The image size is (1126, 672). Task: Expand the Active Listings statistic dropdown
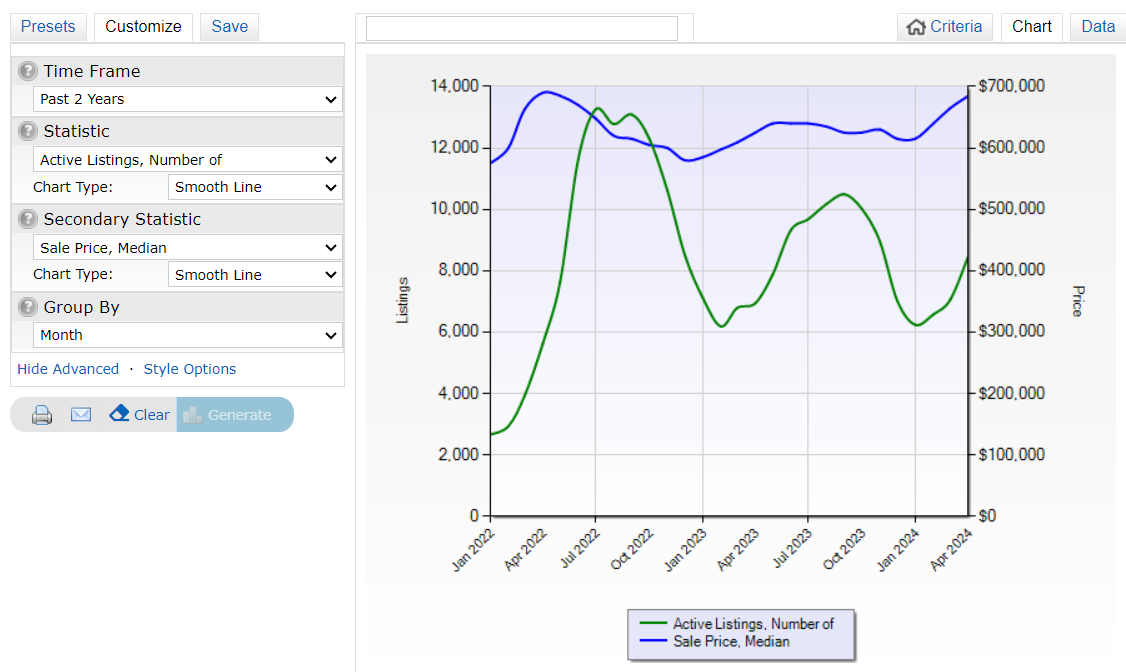(188, 160)
